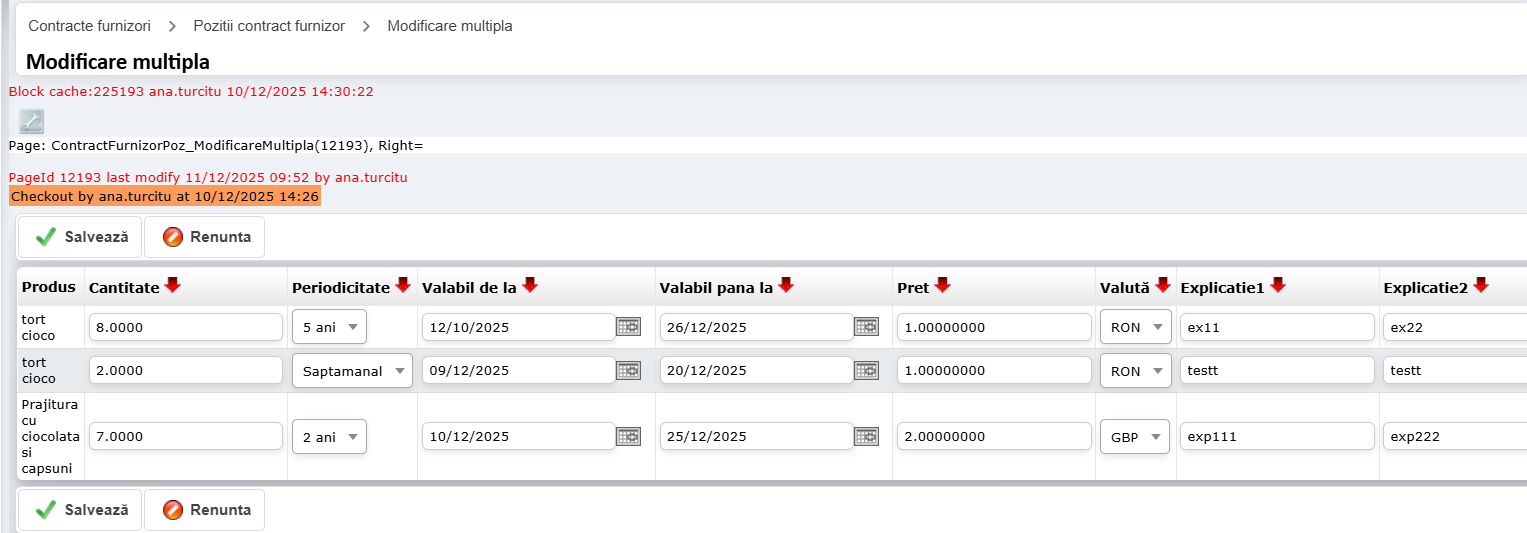Screen dimensions: 1527x533
Task: Click red arrow next to Pret header
Action: (942, 286)
